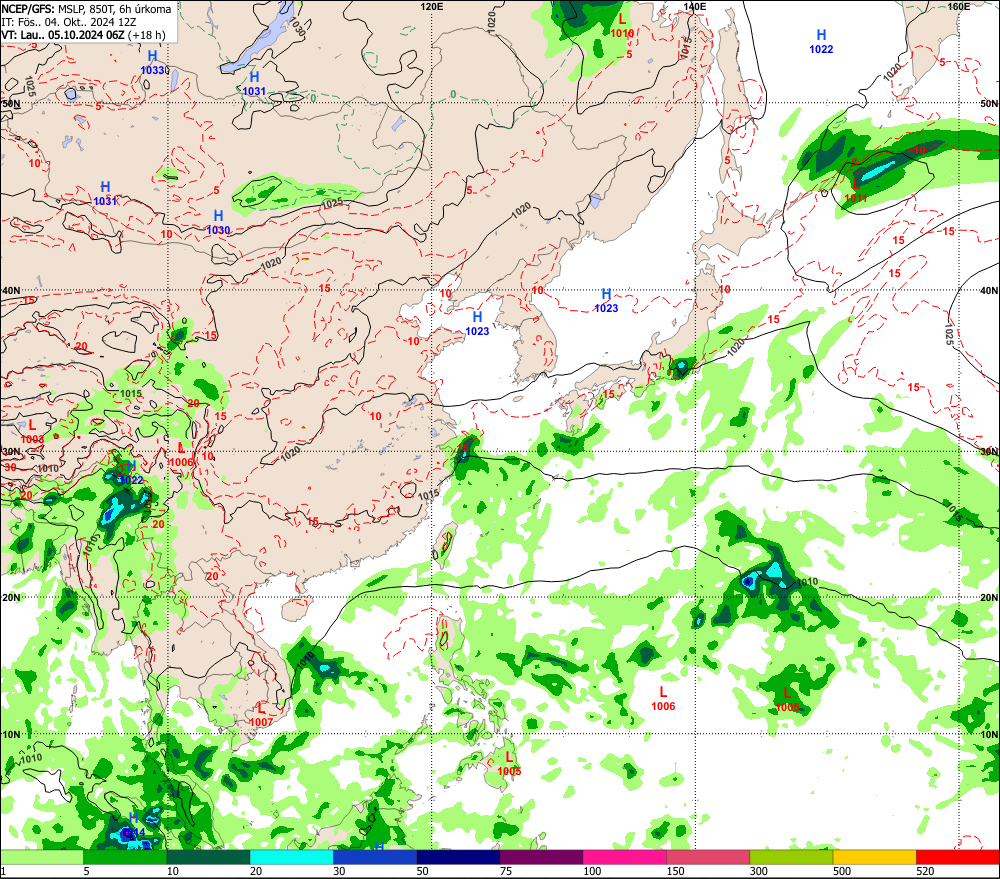Click the H 1022 marker over Myanmar
1000x879 pixels.
131,473
